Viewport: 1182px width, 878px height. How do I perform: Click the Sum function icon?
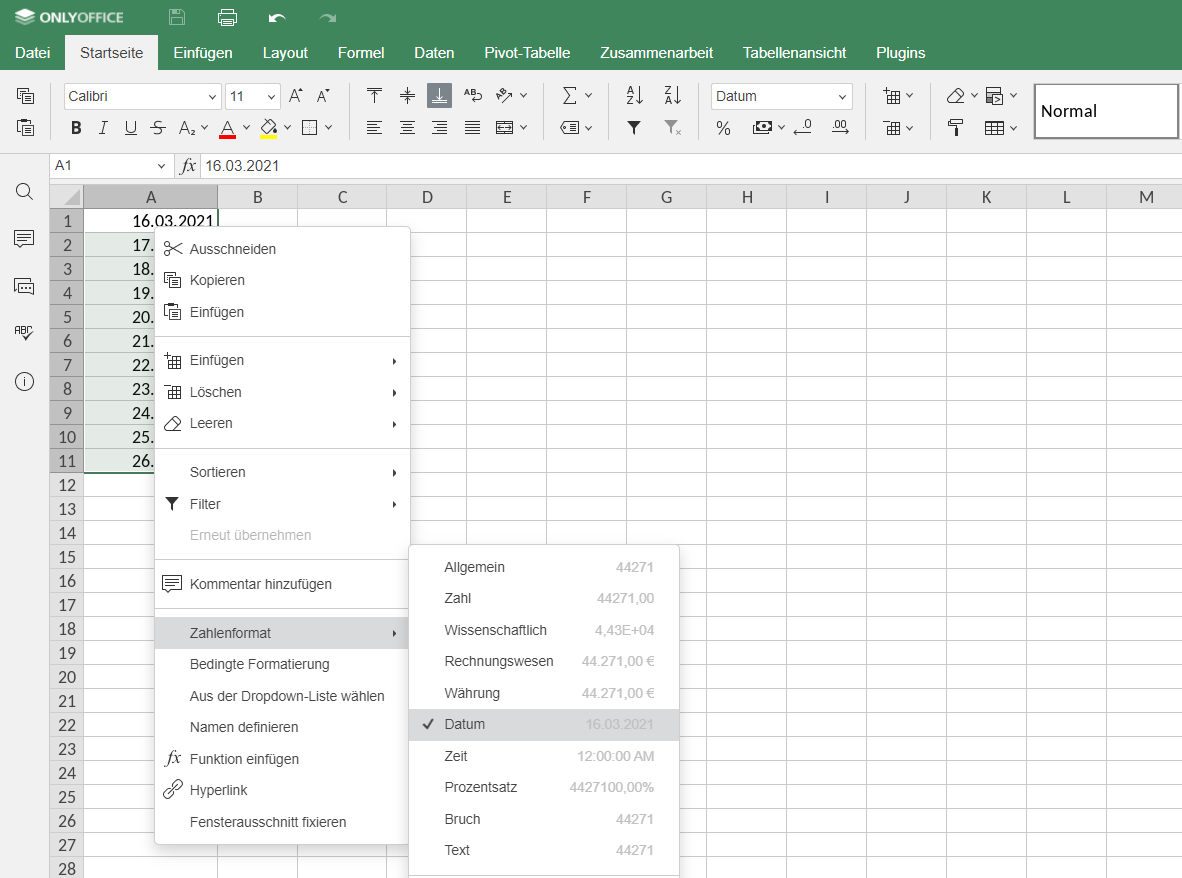[570, 96]
